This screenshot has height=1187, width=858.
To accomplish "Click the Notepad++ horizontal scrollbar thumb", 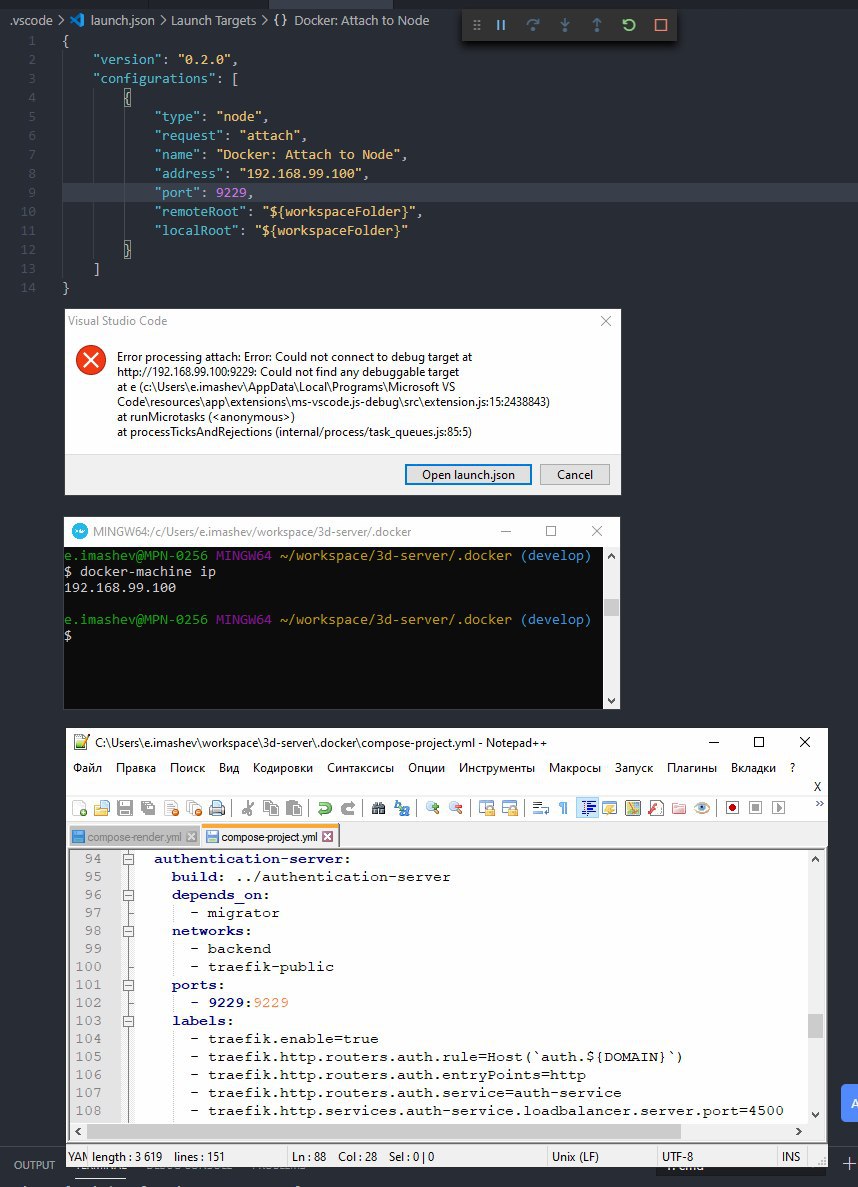I will [x=384, y=1131].
